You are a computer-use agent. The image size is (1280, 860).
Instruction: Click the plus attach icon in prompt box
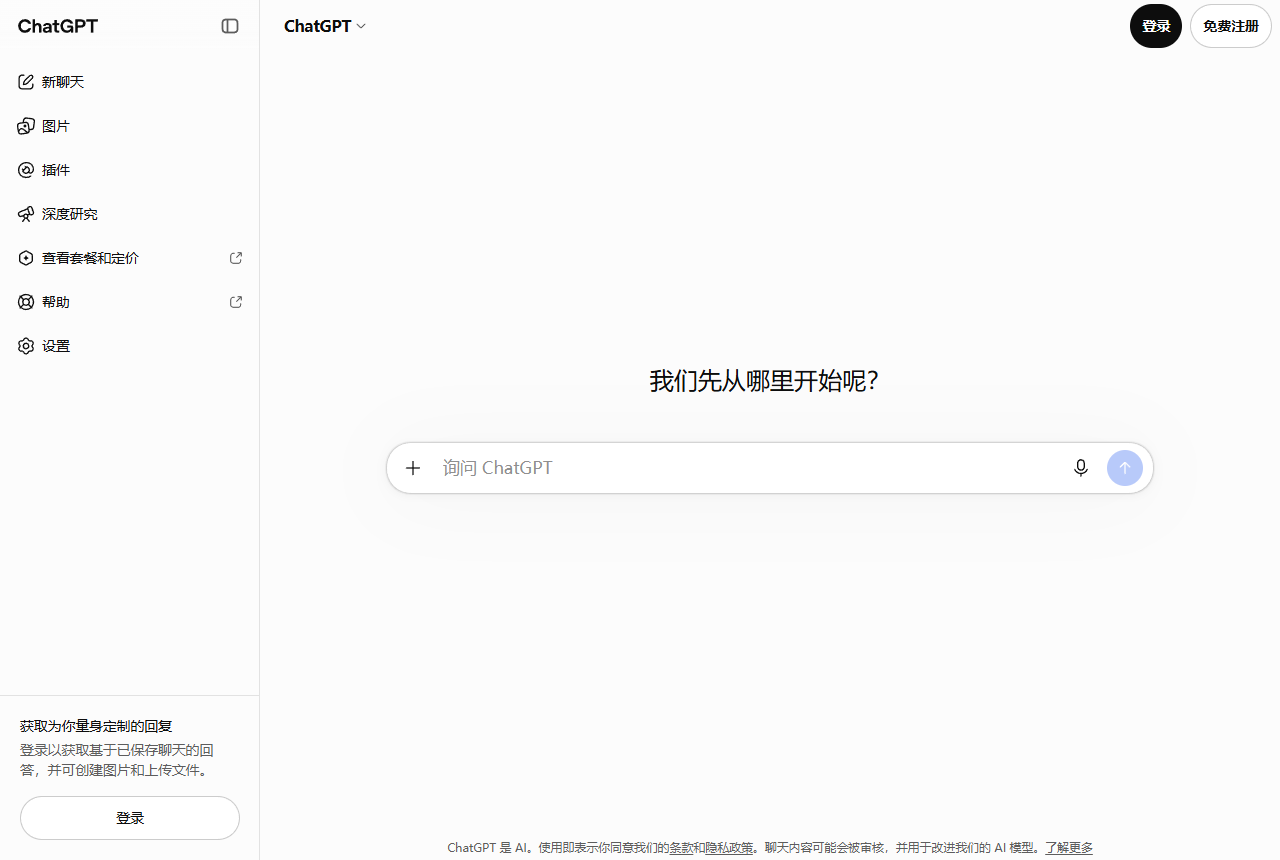[413, 468]
